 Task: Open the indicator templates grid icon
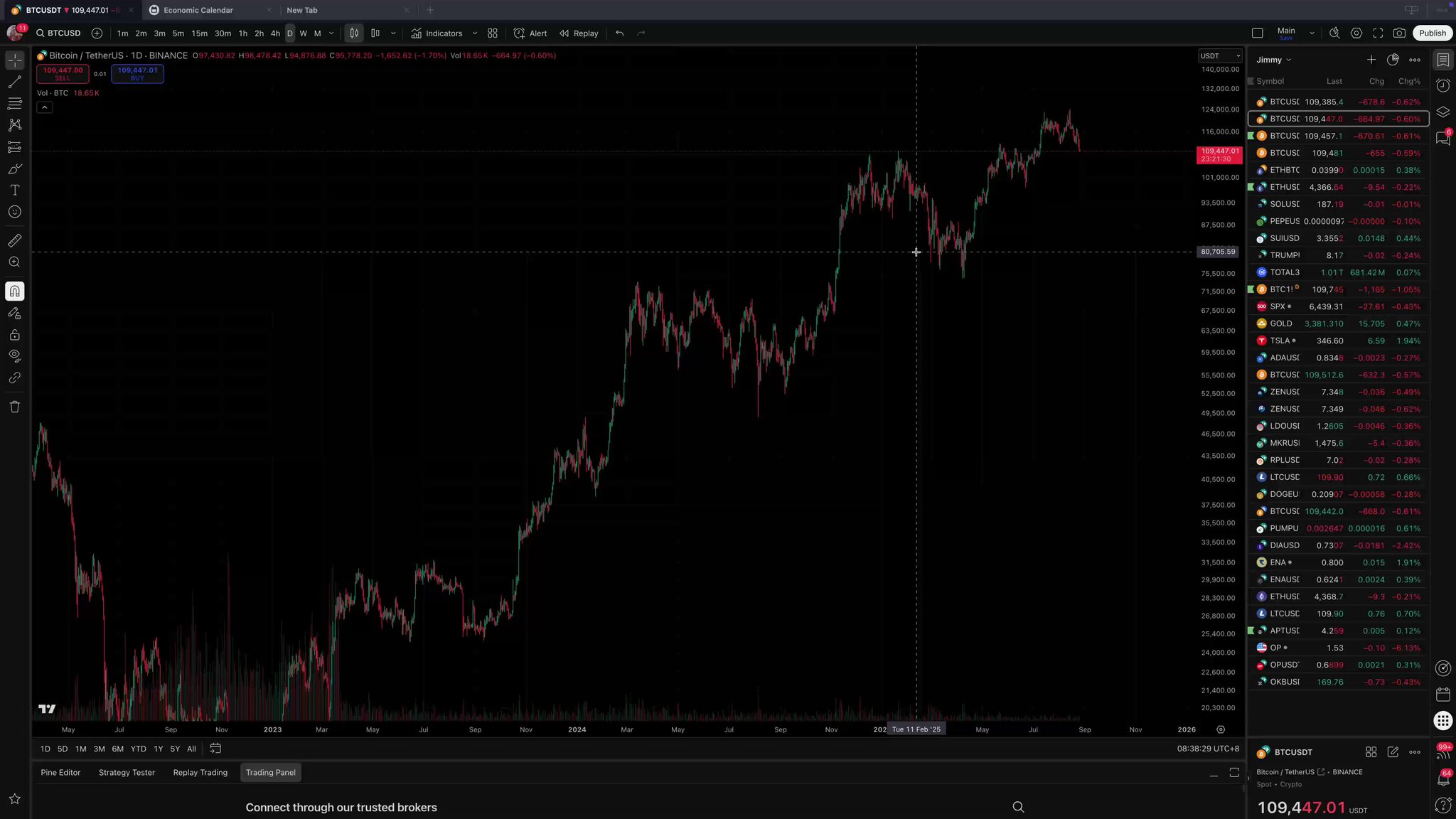pyautogui.click(x=493, y=33)
